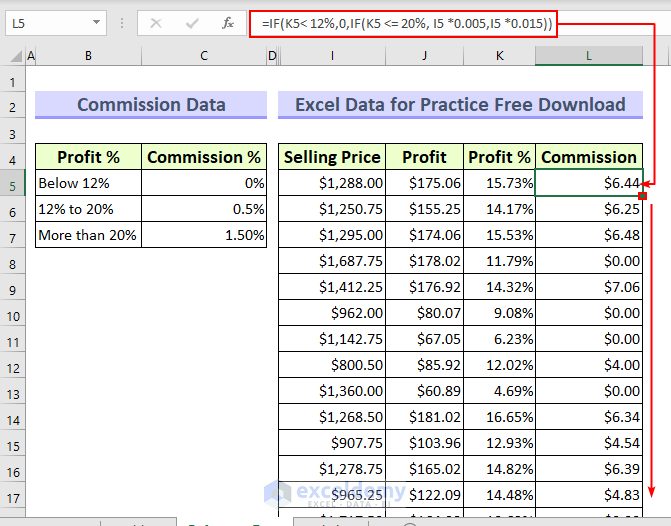Image resolution: width=671 pixels, height=526 pixels.
Task: Click the Enter checkmark icon in formula bar
Action: pyautogui.click(x=191, y=23)
